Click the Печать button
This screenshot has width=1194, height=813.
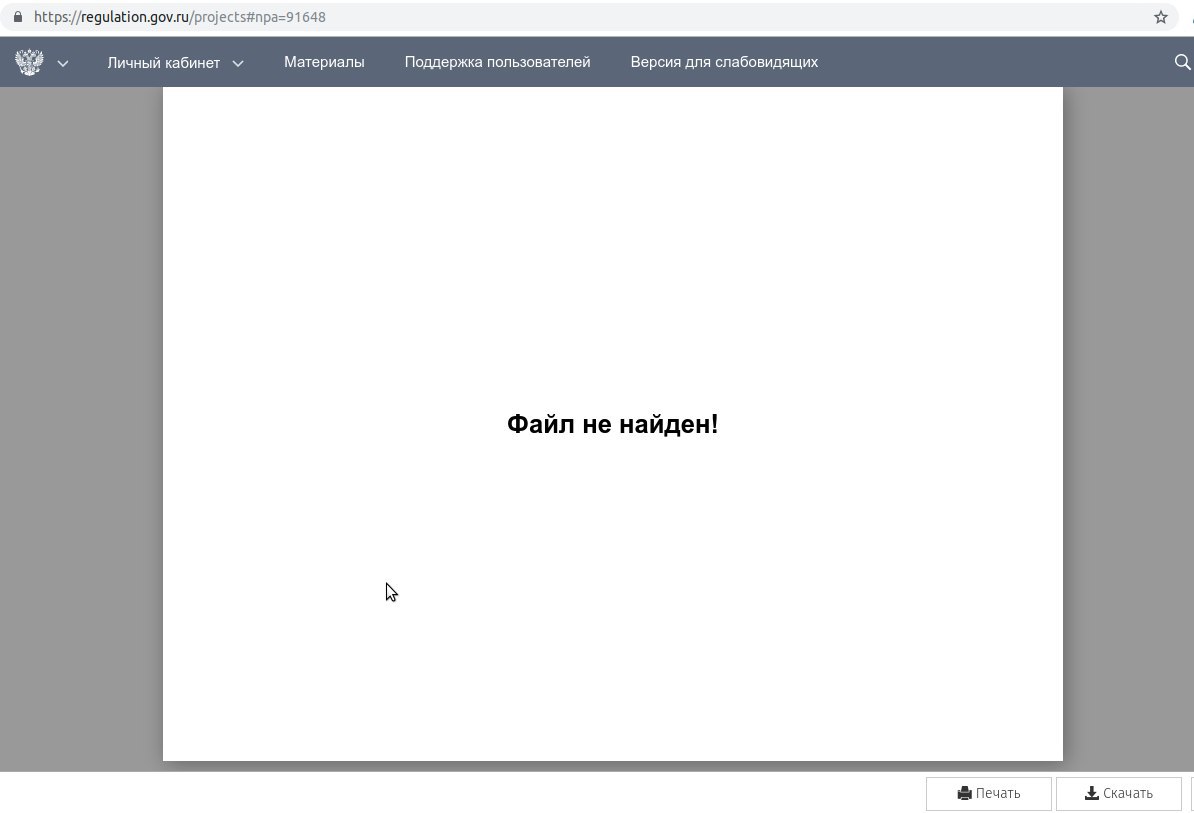click(x=988, y=793)
